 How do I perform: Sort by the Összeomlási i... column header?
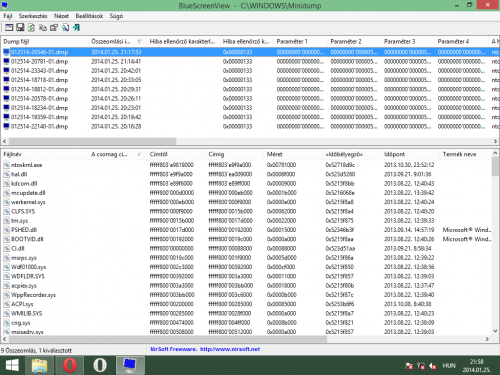(x=118, y=41)
